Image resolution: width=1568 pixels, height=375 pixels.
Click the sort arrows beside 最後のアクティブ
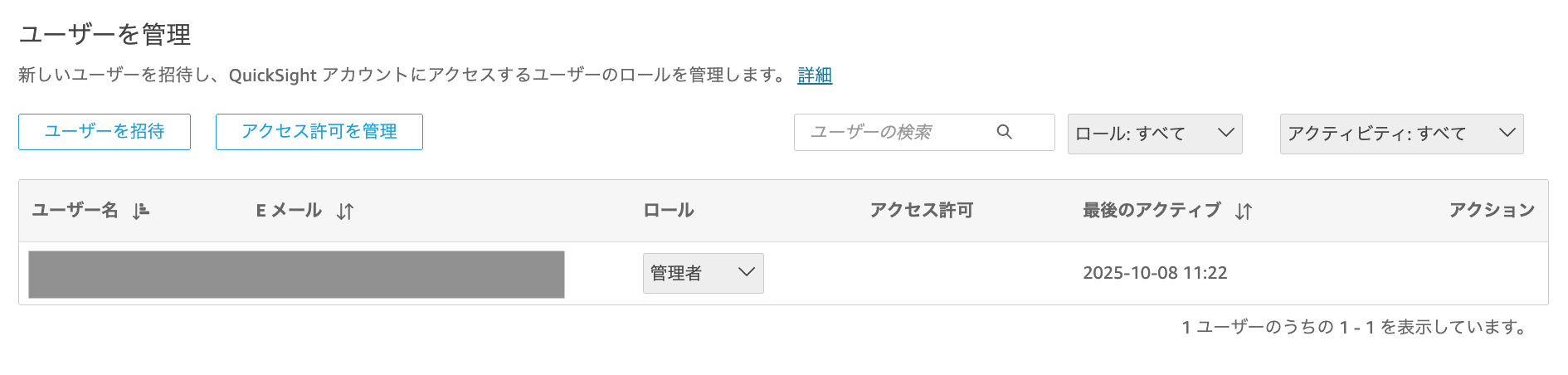(x=1243, y=212)
